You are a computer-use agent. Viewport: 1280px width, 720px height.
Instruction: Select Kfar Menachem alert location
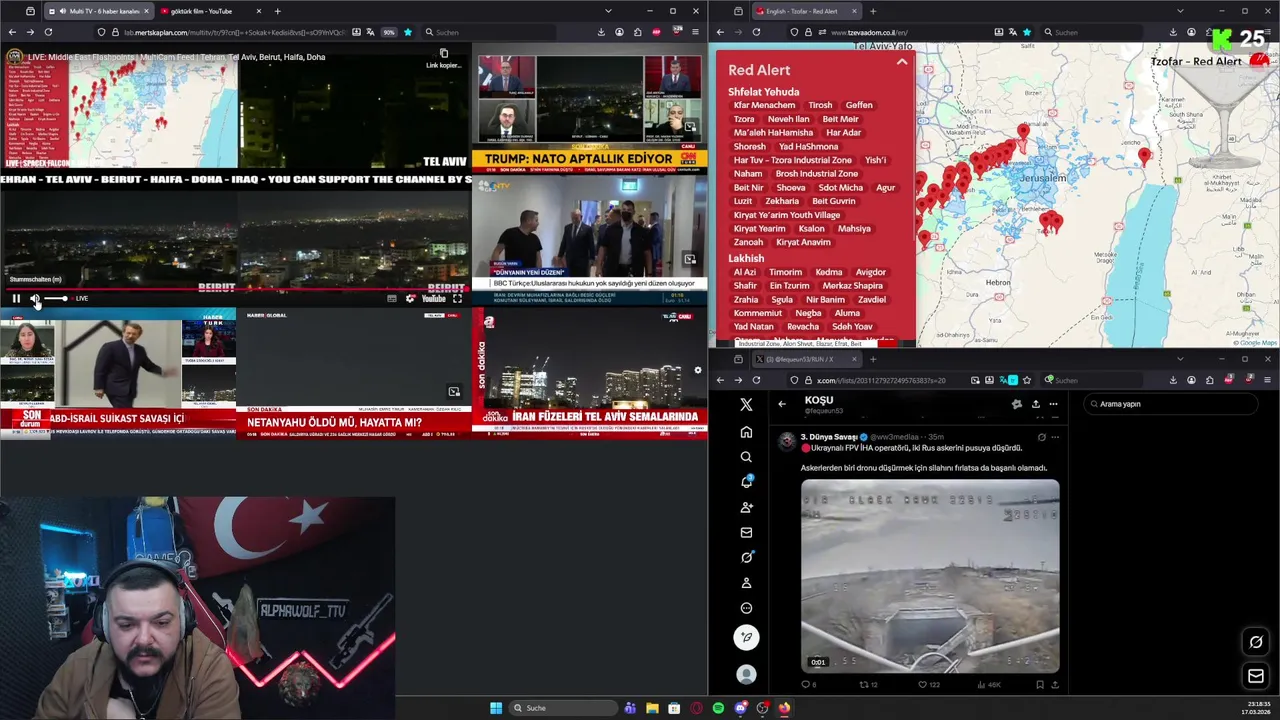(764, 105)
